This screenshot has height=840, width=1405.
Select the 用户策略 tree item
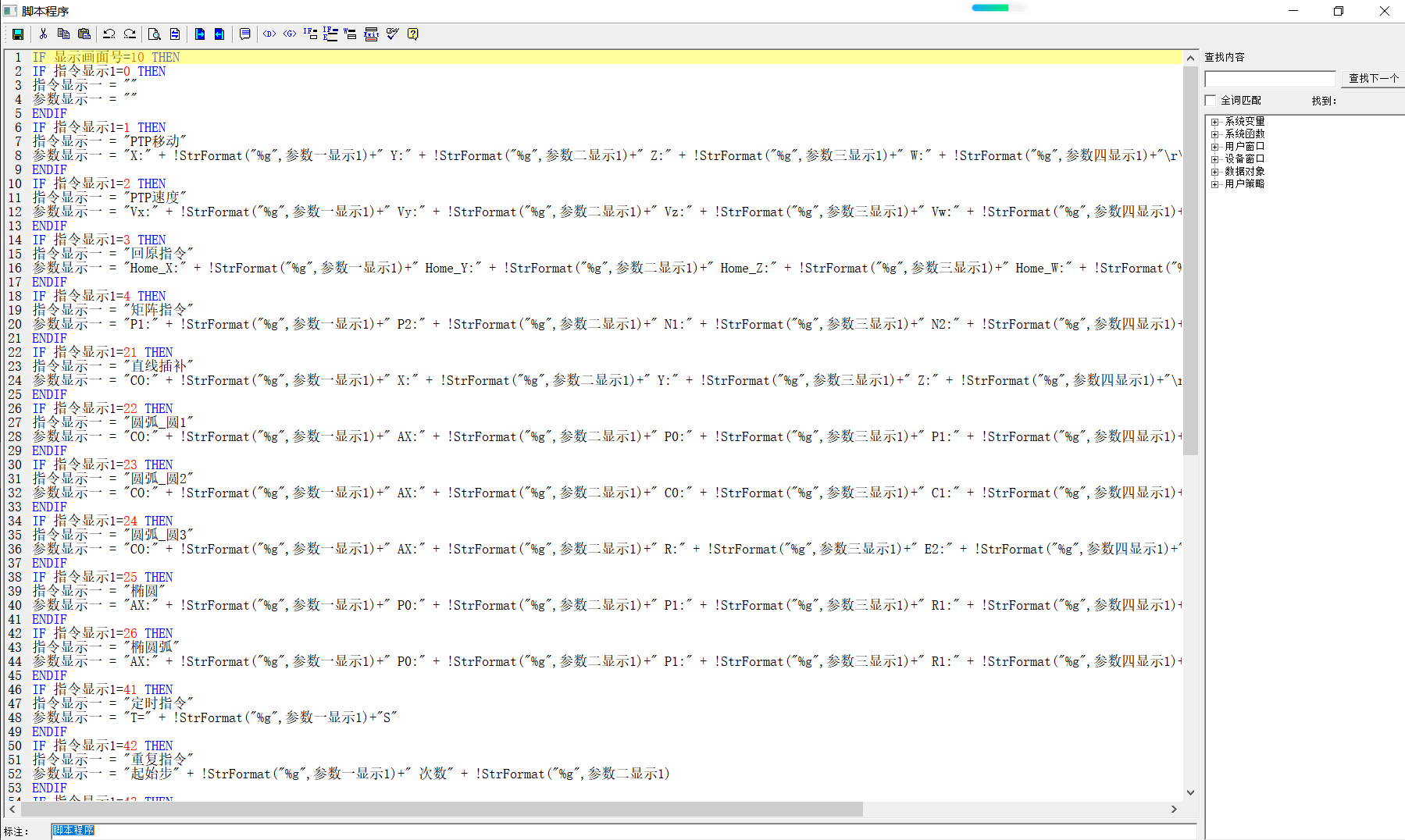pos(1244,184)
